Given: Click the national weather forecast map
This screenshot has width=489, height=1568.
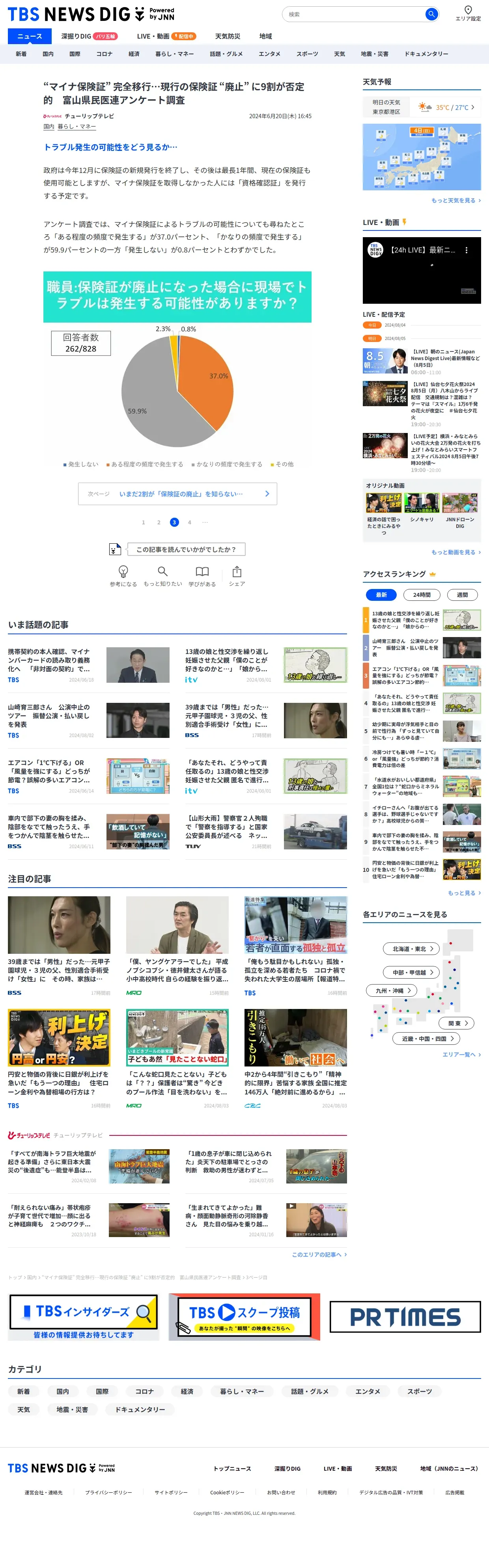Looking at the screenshot, I should coord(422,157).
